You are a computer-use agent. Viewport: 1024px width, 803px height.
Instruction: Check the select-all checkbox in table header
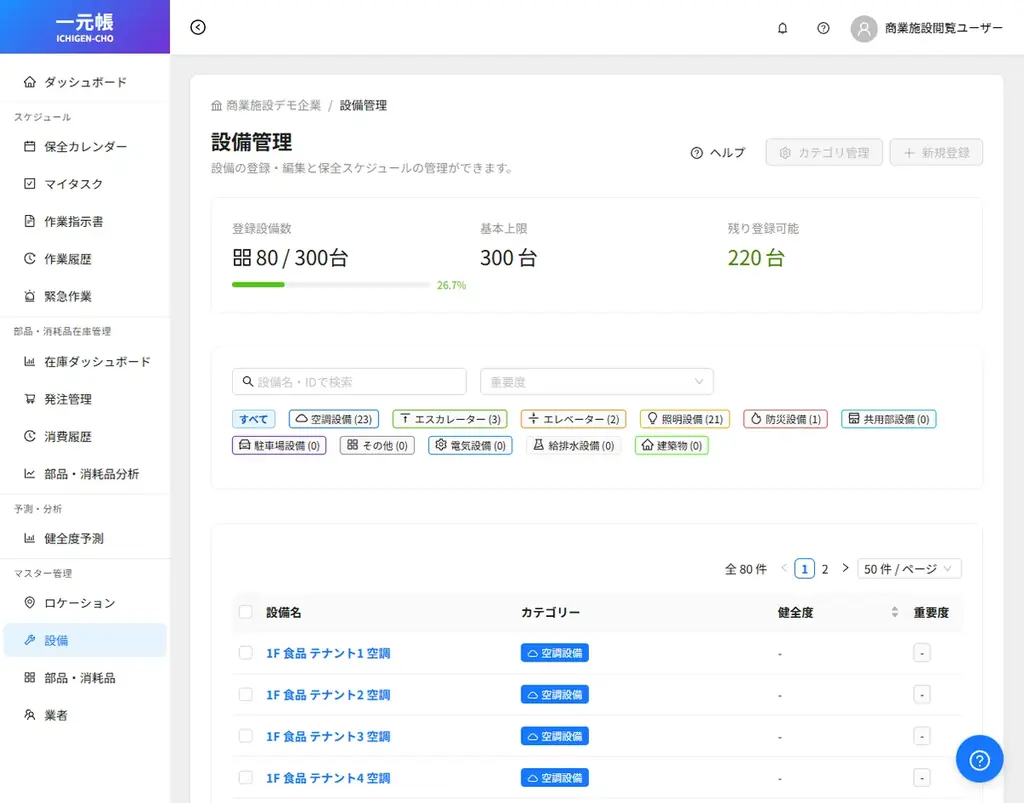pos(246,612)
